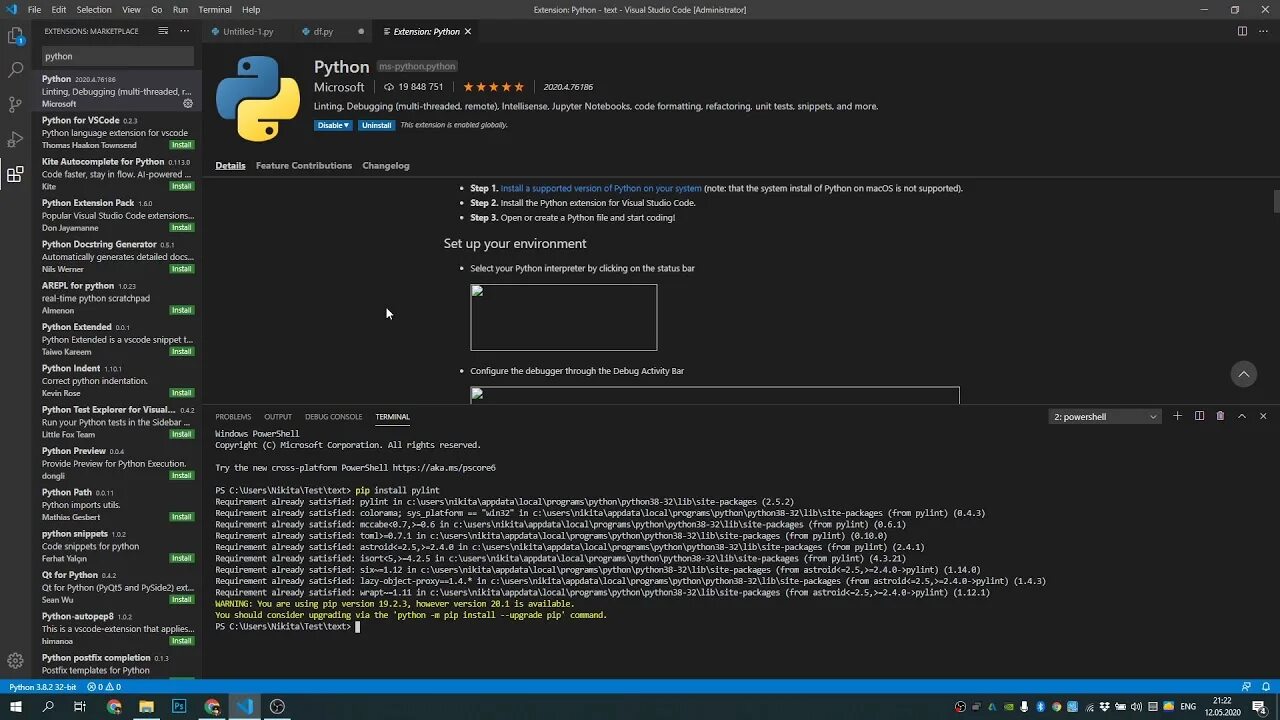Viewport: 1280px width, 720px height.
Task: Open the Go menu
Action: point(157,9)
